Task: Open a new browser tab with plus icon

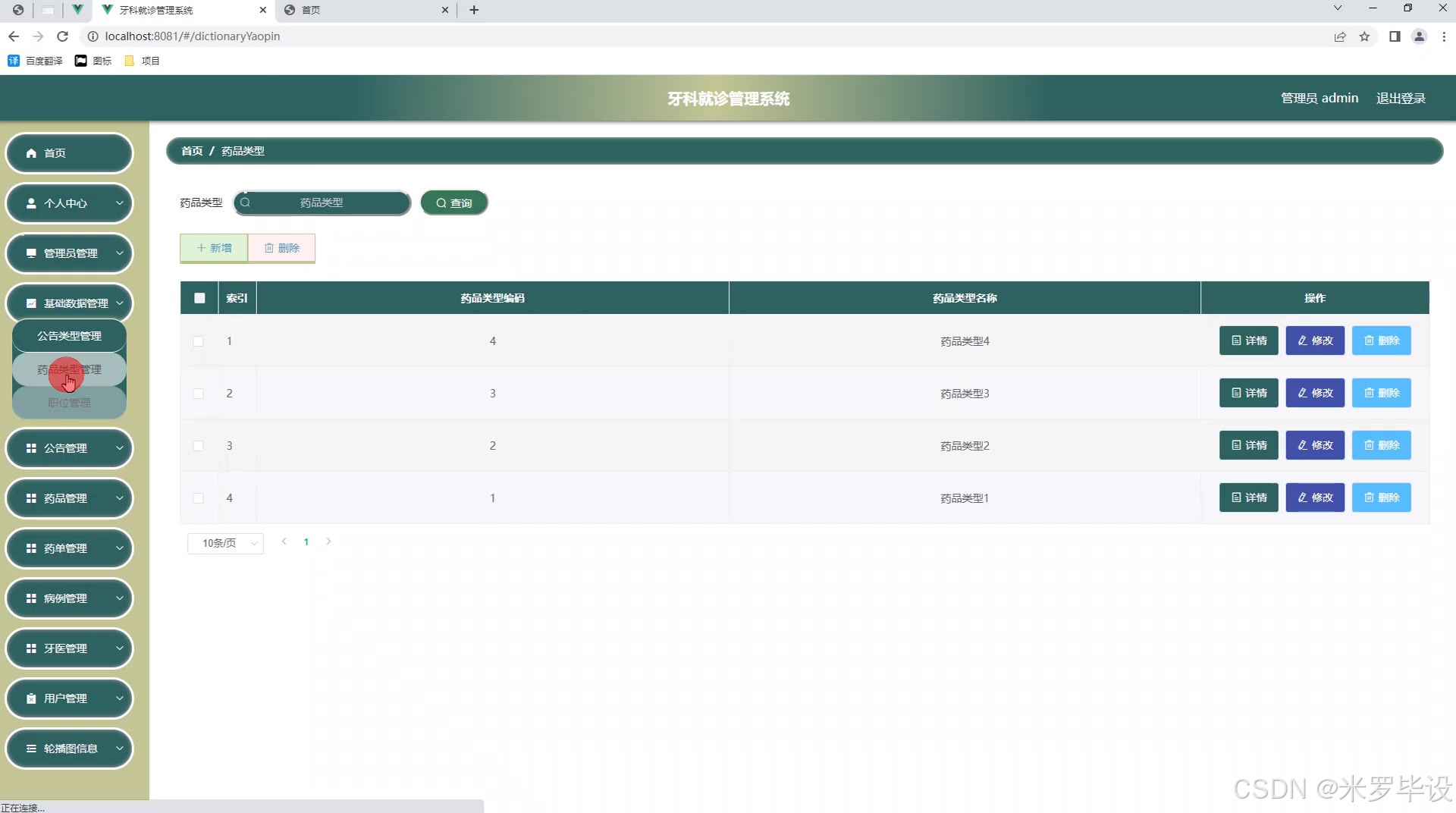Action: point(474,10)
